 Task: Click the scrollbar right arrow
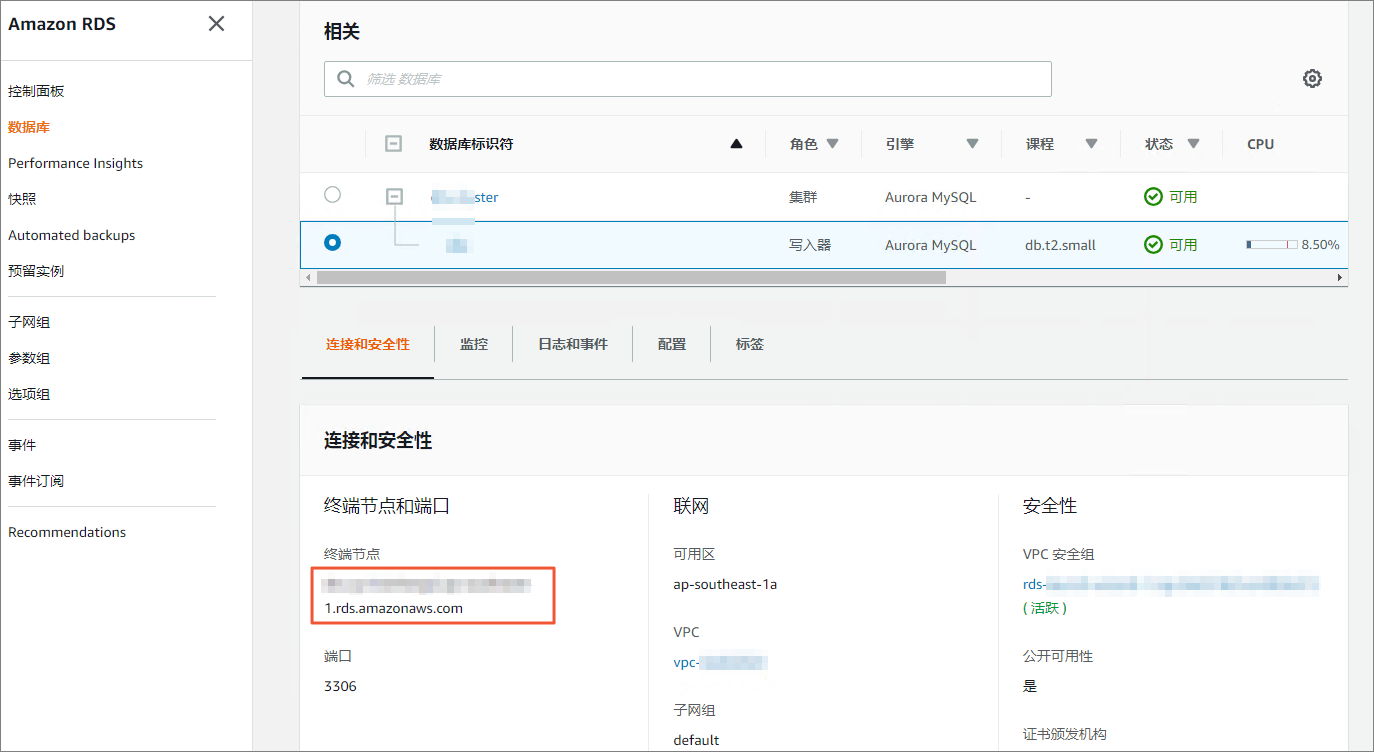point(1340,277)
